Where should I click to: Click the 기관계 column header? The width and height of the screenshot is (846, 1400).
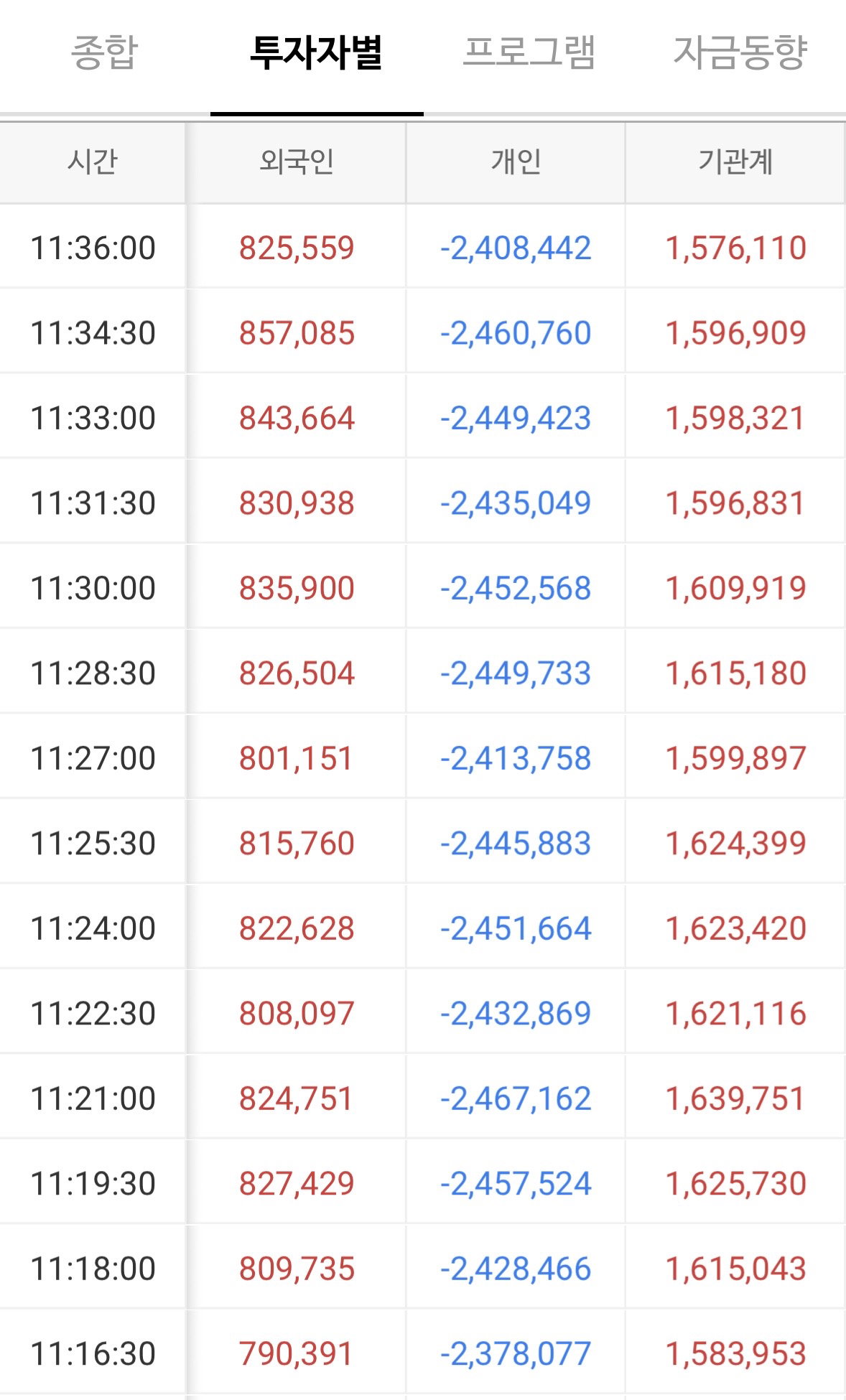coord(735,162)
